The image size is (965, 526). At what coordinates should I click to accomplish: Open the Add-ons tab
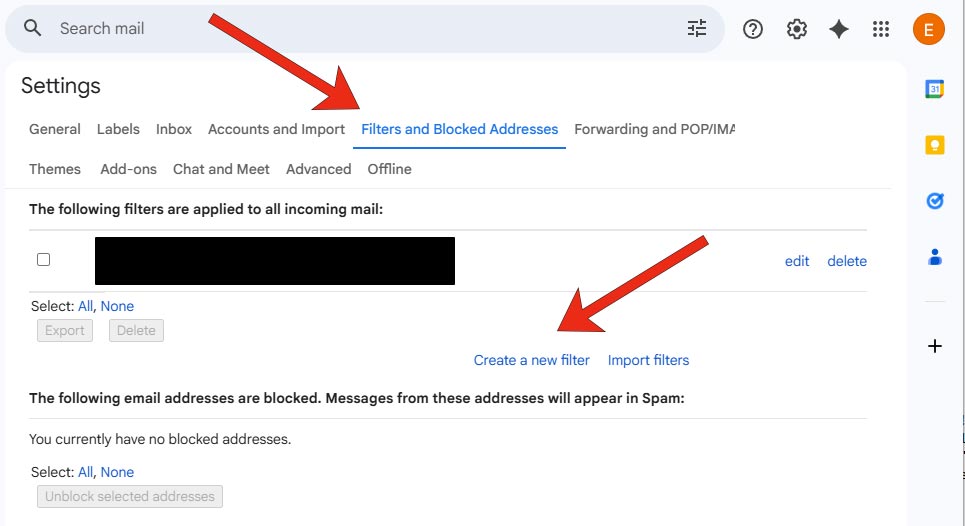point(129,169)
